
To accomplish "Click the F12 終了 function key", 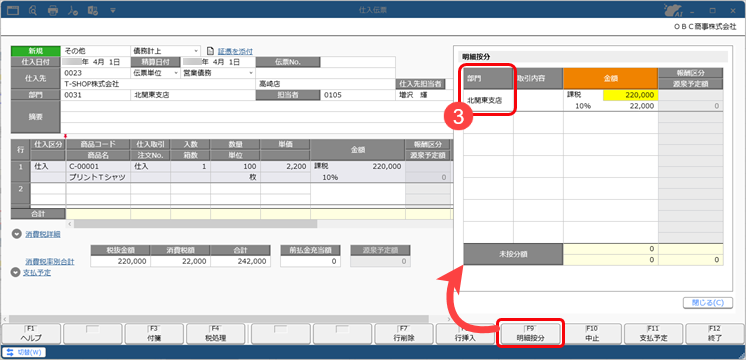I will click(715, 333).
